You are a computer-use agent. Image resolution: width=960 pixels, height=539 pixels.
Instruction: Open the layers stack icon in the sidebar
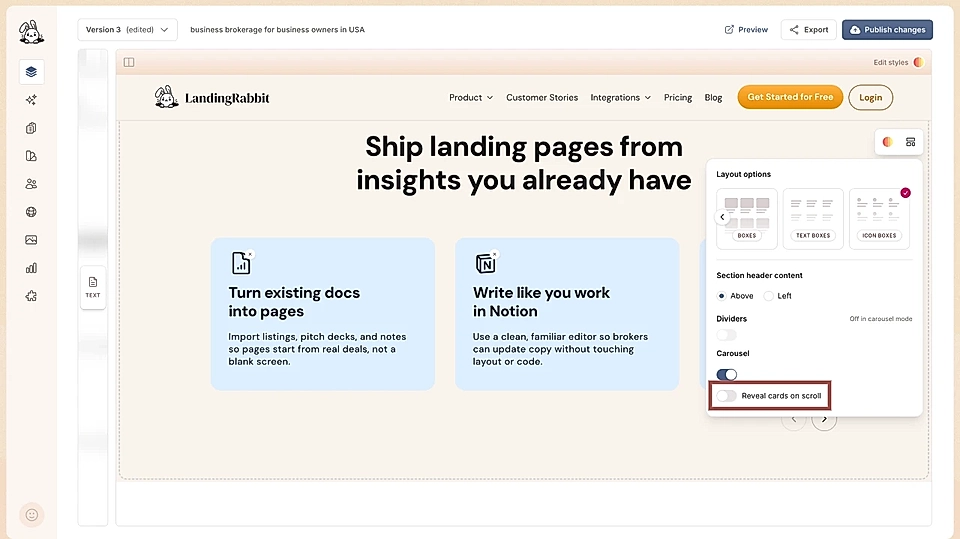(31, 72)
